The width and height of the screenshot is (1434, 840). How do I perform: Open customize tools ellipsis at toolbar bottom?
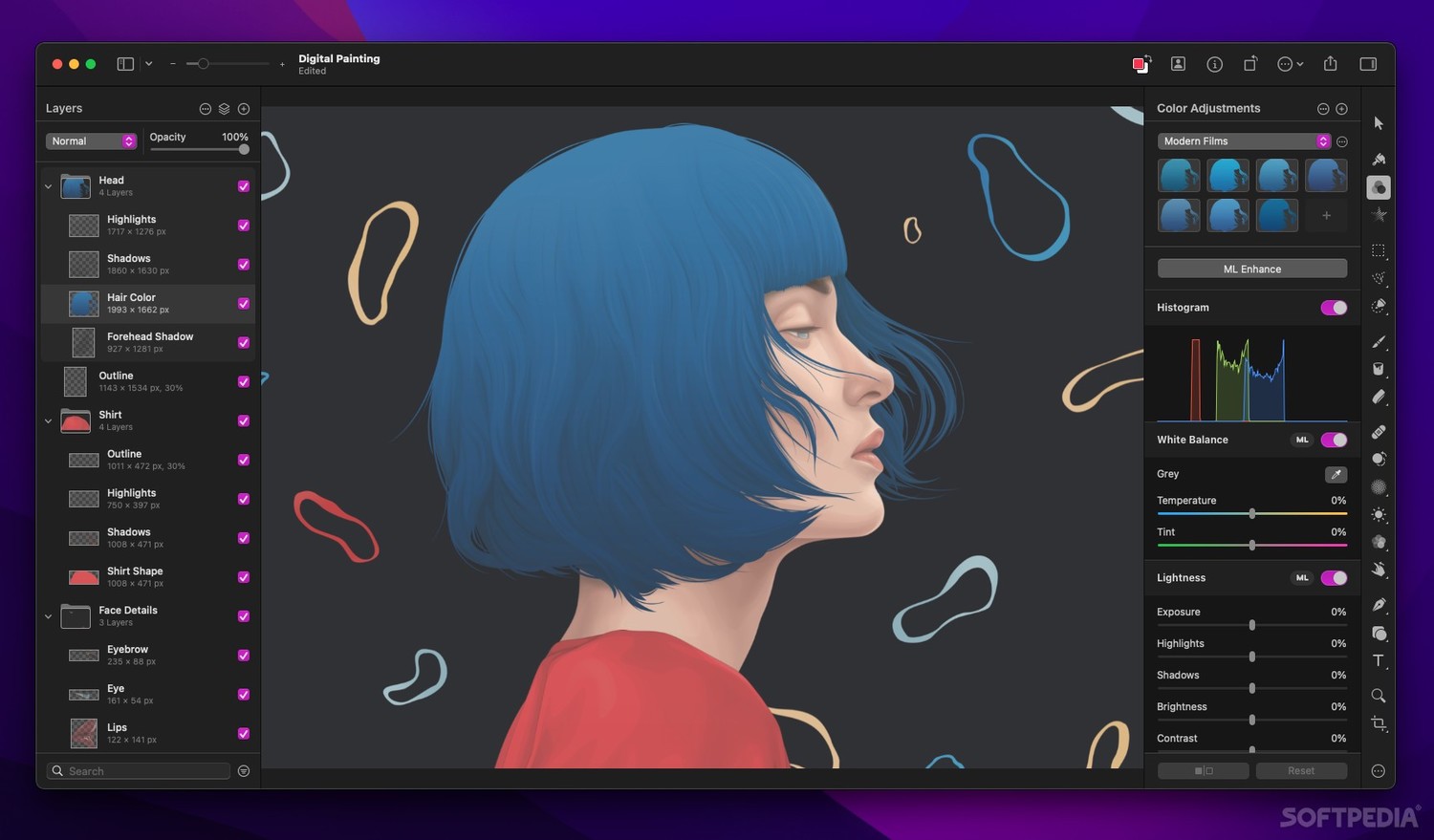(x=1378, y=771)
